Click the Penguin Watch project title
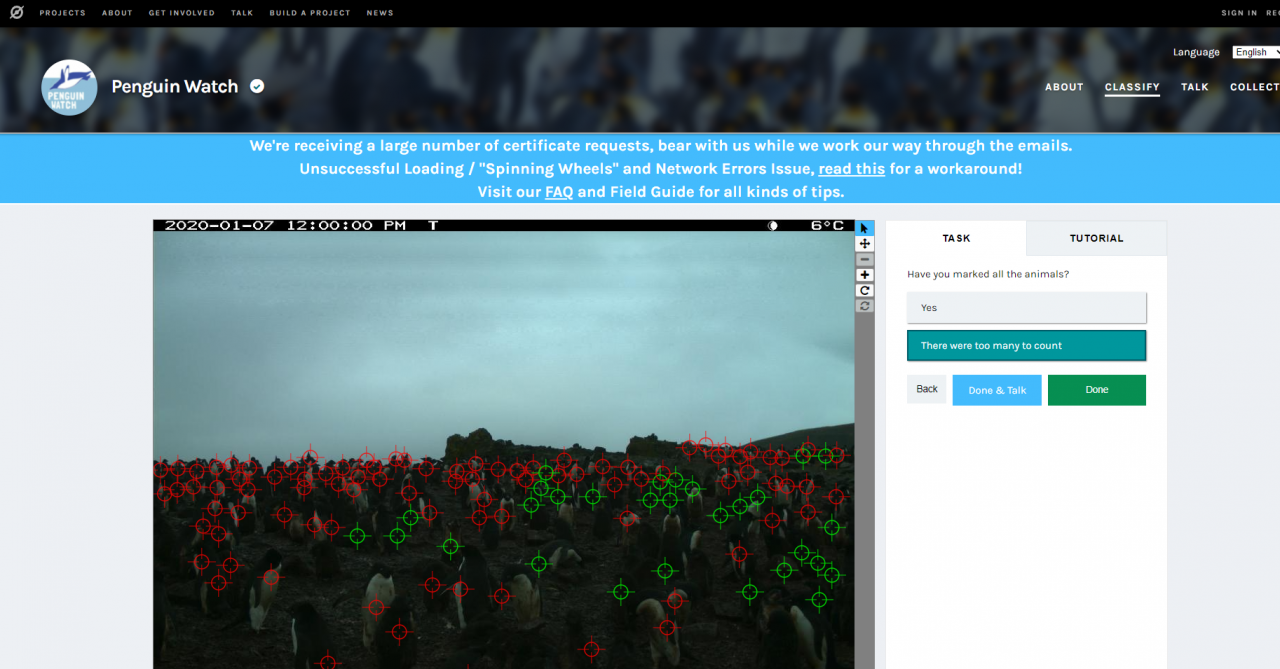 coord(175,86)
